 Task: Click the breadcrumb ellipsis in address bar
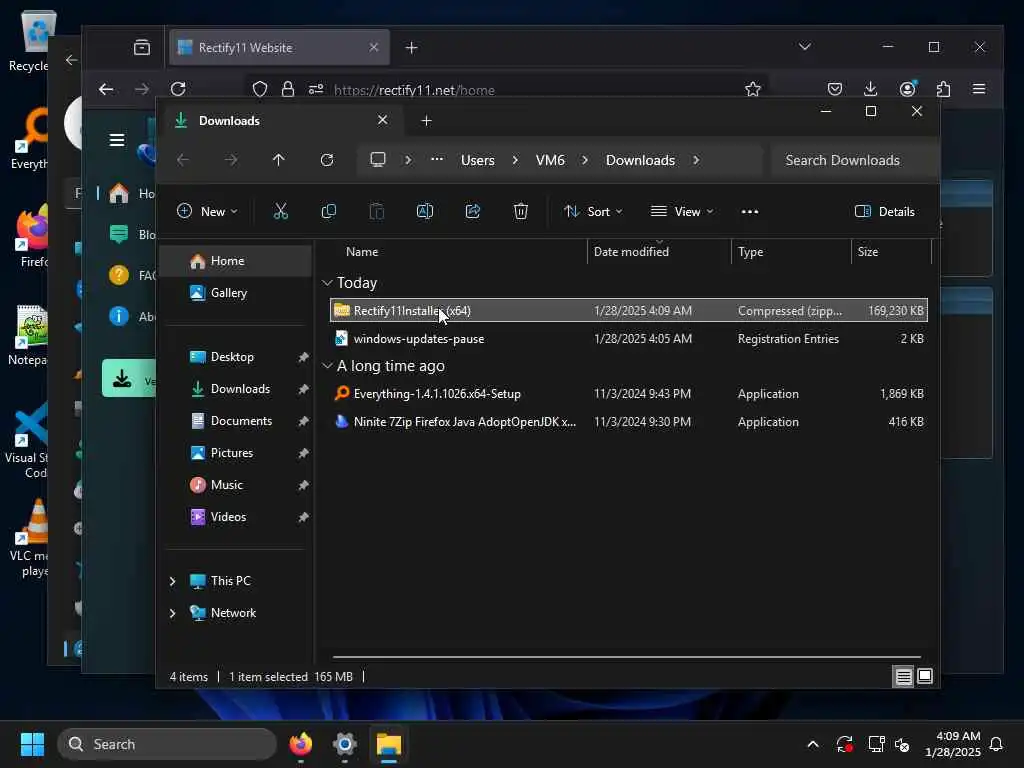437,160
